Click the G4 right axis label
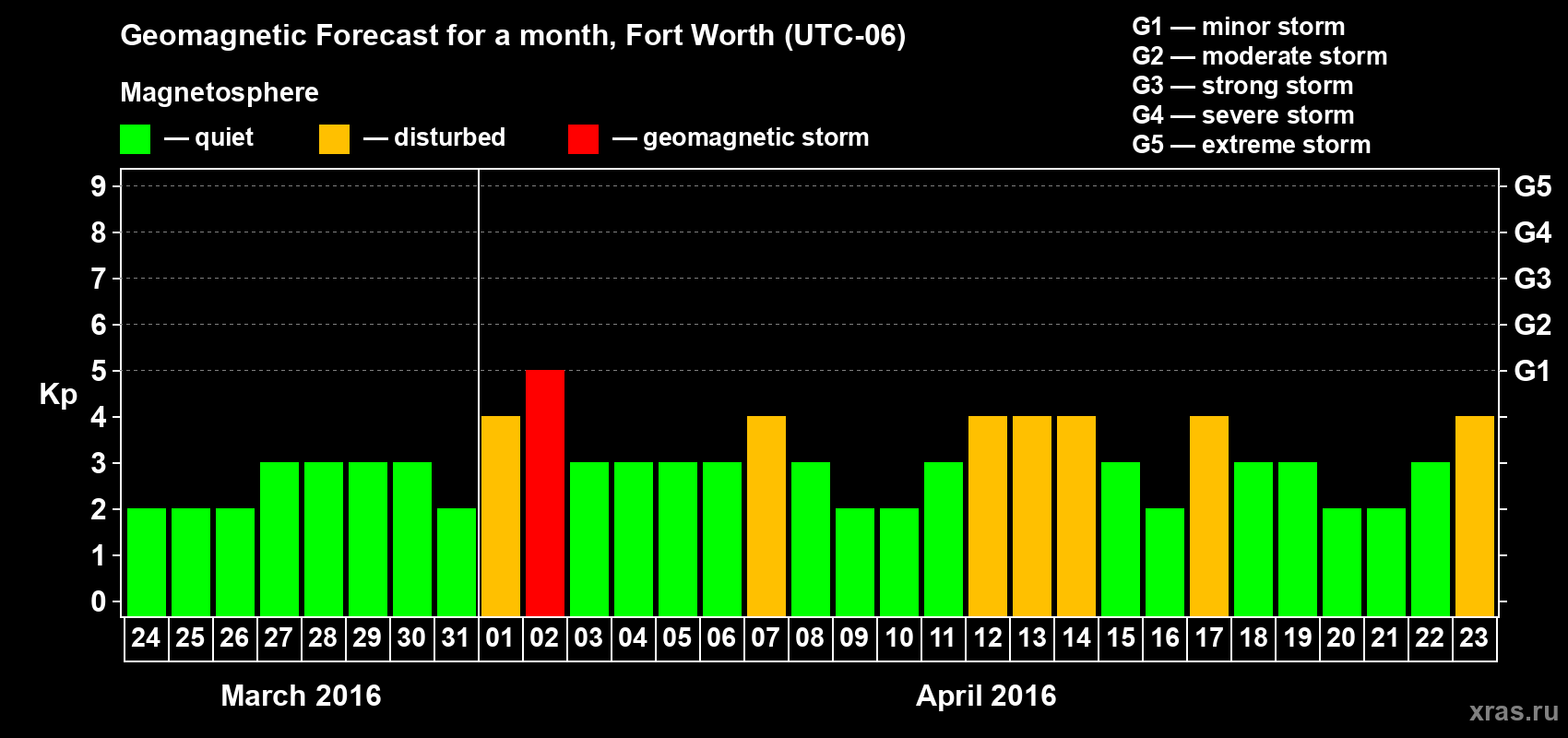The width and height of the screenshot is (1568, 738). click(1532, 232)
